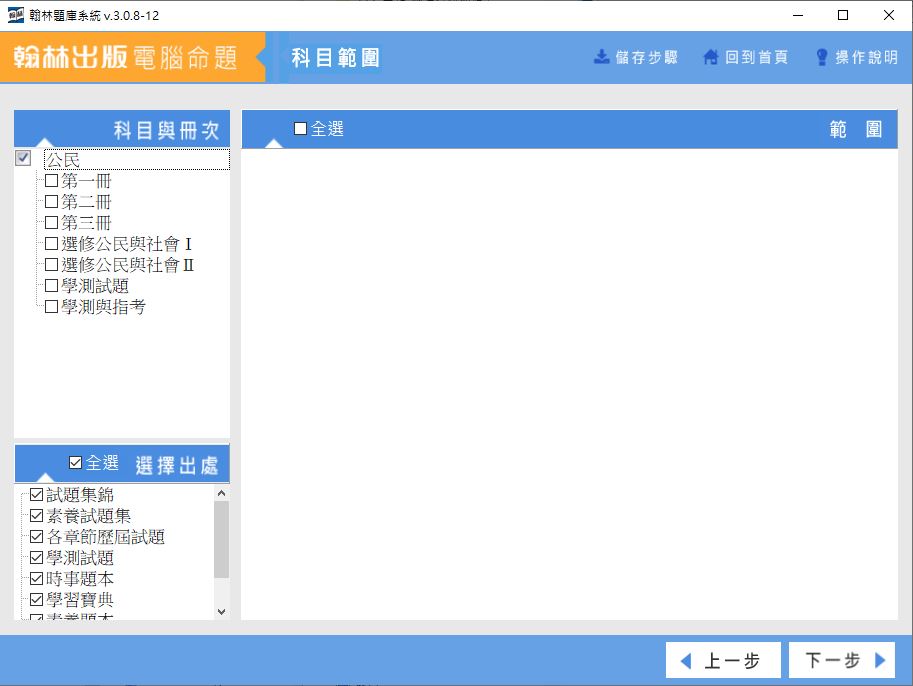Click the 翰林出版電腦命題 logo
Viewport: 913px width, 686px height.
point(125,57)
